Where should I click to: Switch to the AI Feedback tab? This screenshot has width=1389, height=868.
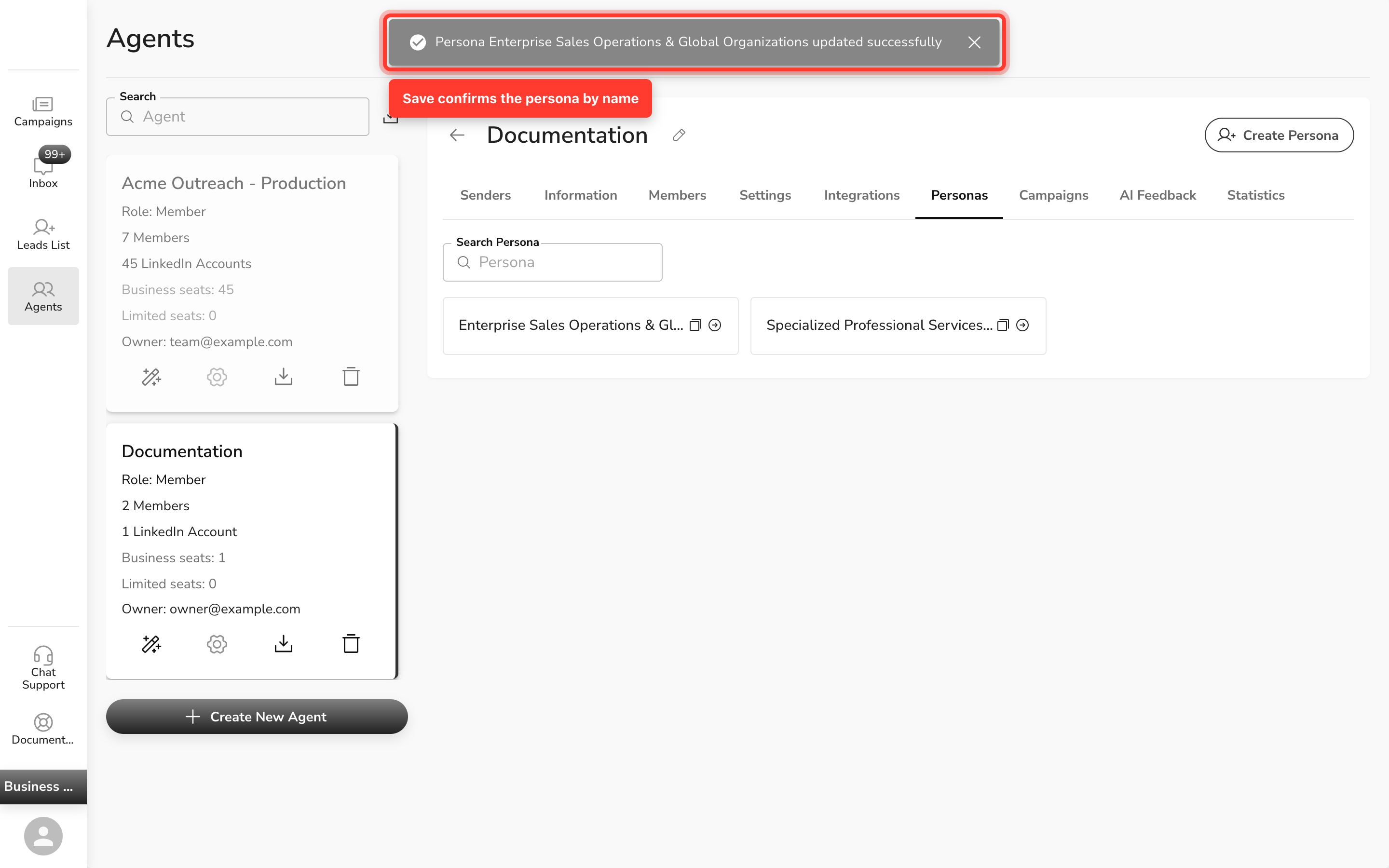[1157, 195]
